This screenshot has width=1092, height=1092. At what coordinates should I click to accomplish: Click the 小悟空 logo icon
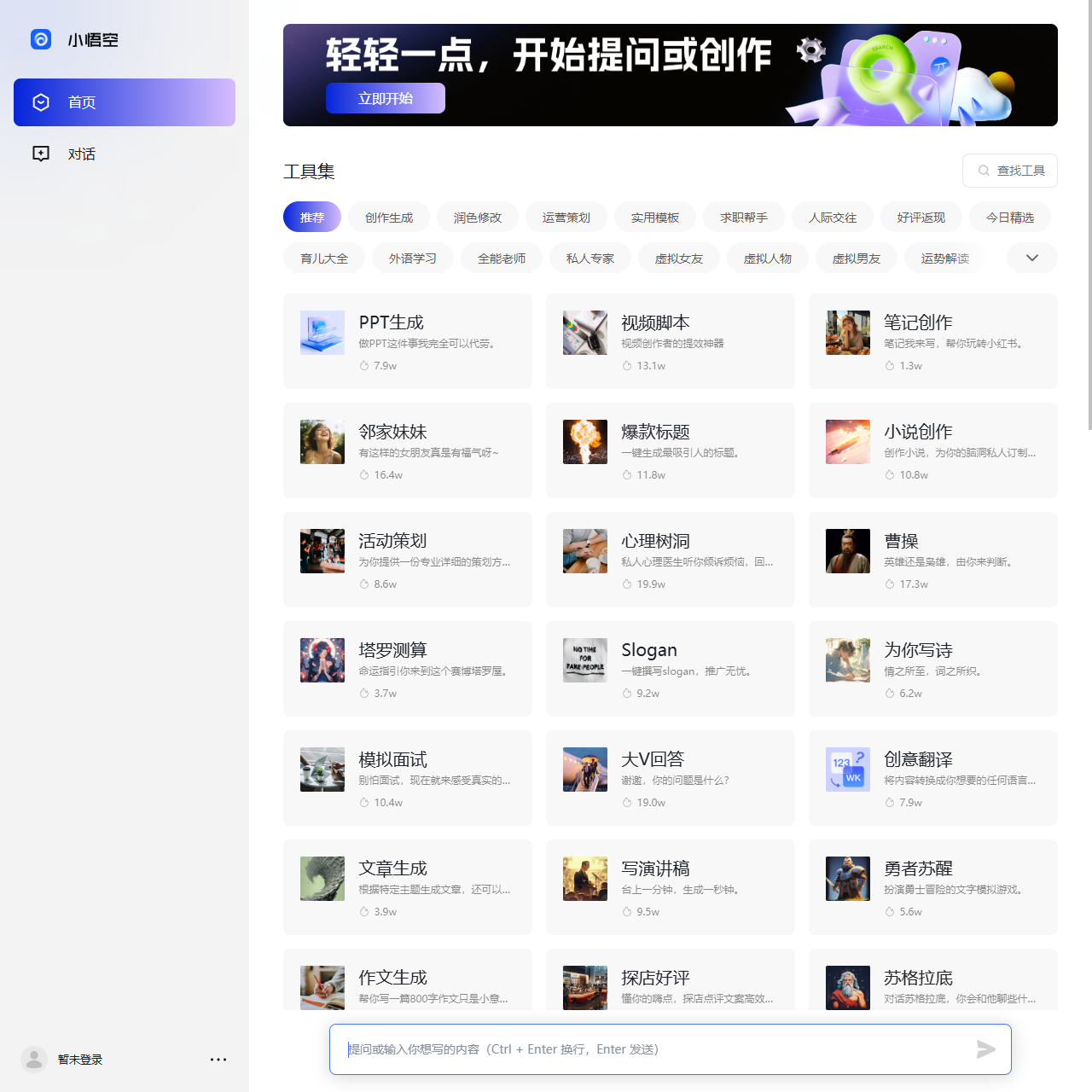[41, 39]
